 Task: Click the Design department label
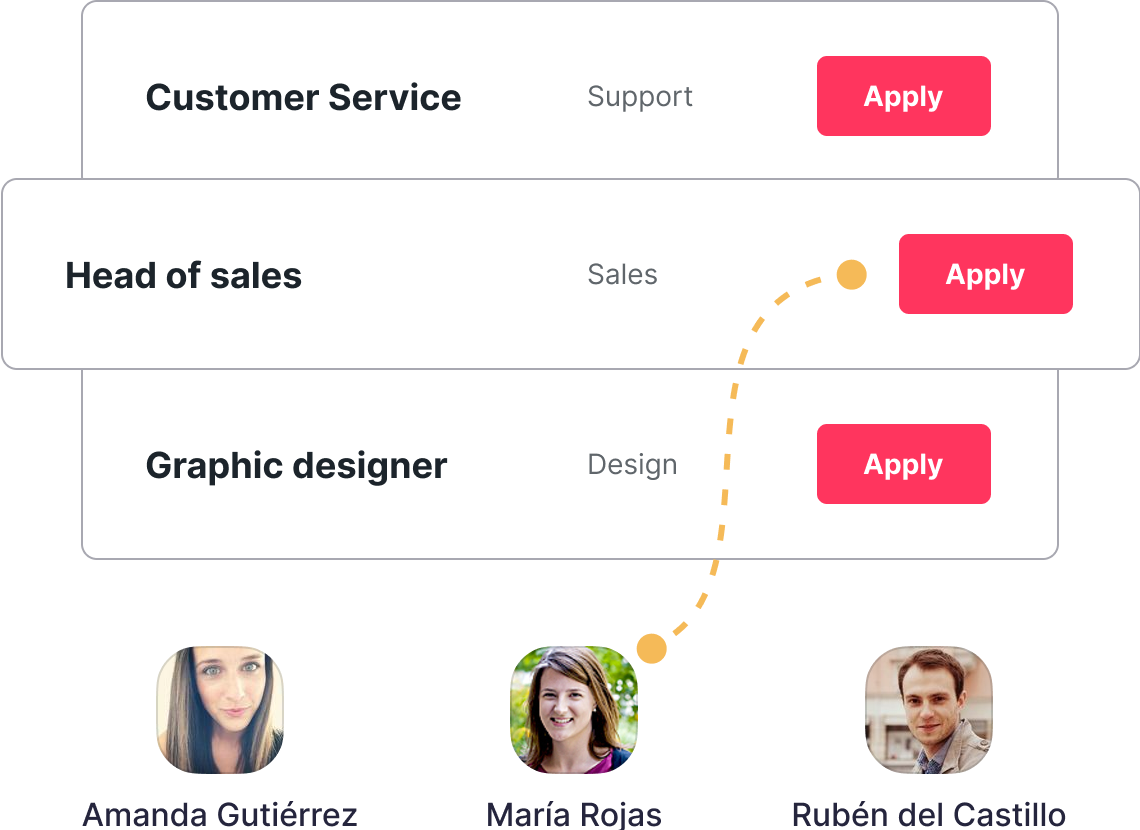(x=632, y=465)
